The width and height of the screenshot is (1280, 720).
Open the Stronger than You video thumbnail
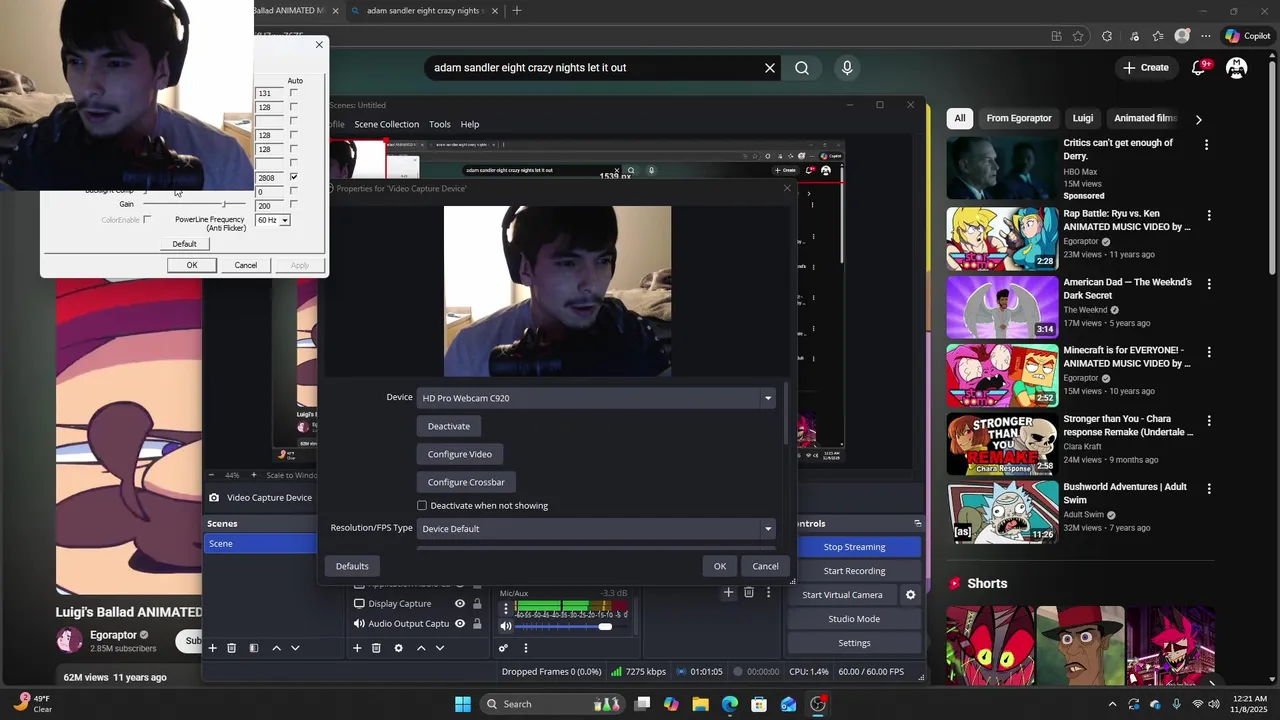1002,445
